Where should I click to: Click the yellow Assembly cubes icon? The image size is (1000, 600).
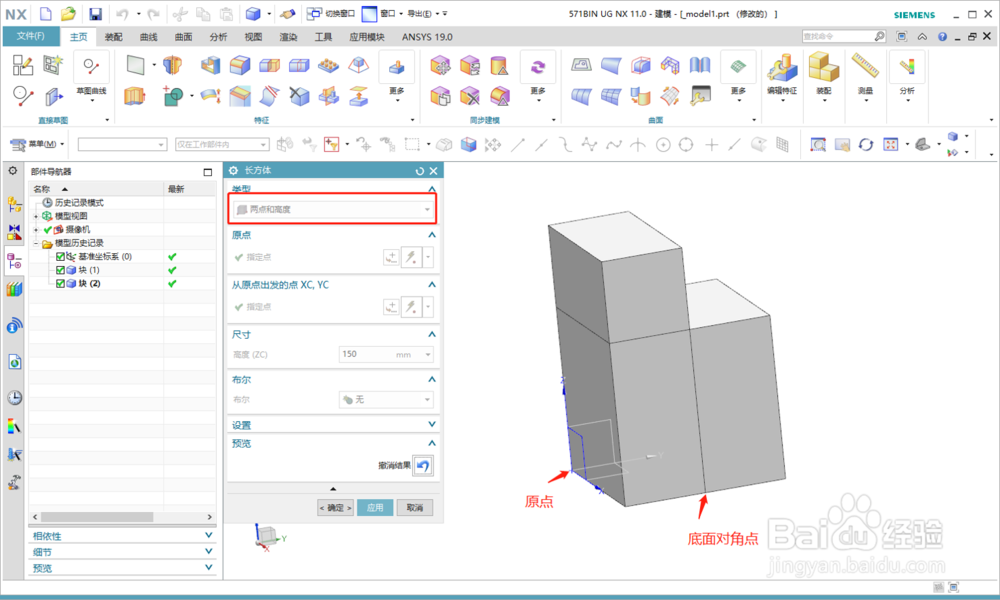click(x=823, y=67)
